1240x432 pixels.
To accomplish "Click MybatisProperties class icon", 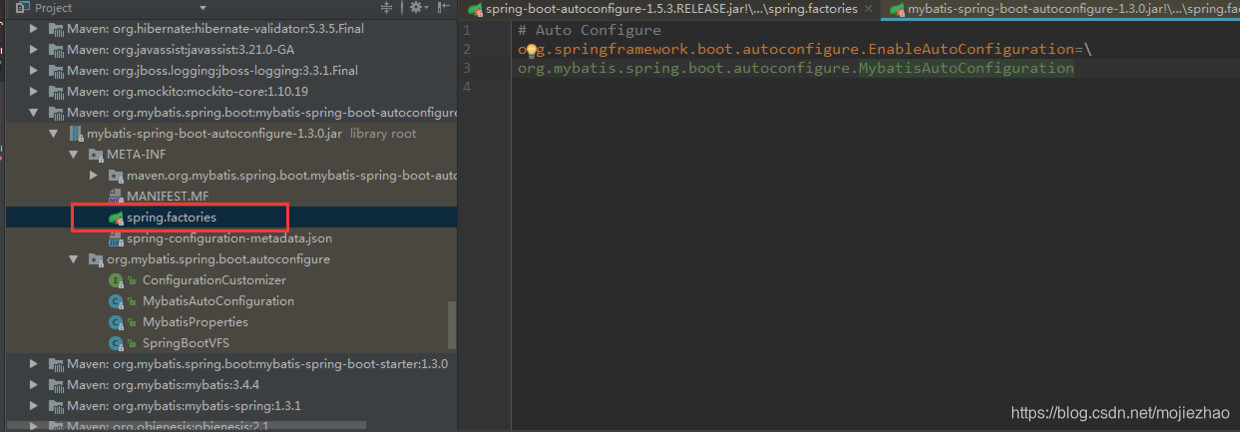I will click(x=116, y=322).
